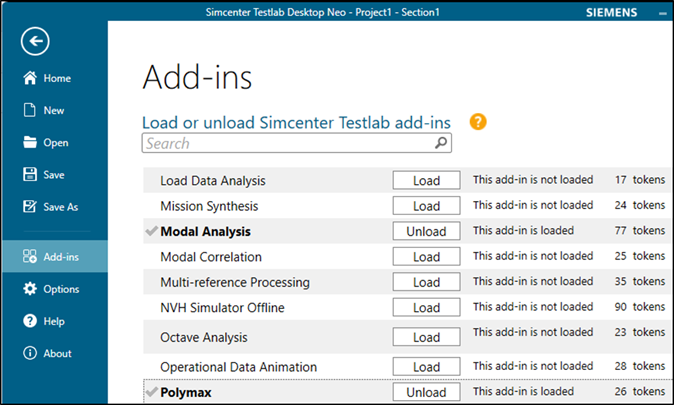The height and width of the screenshot is (405, 674).
Task: Click the add-ins Search input field
Action: click(x=285, y=144)
